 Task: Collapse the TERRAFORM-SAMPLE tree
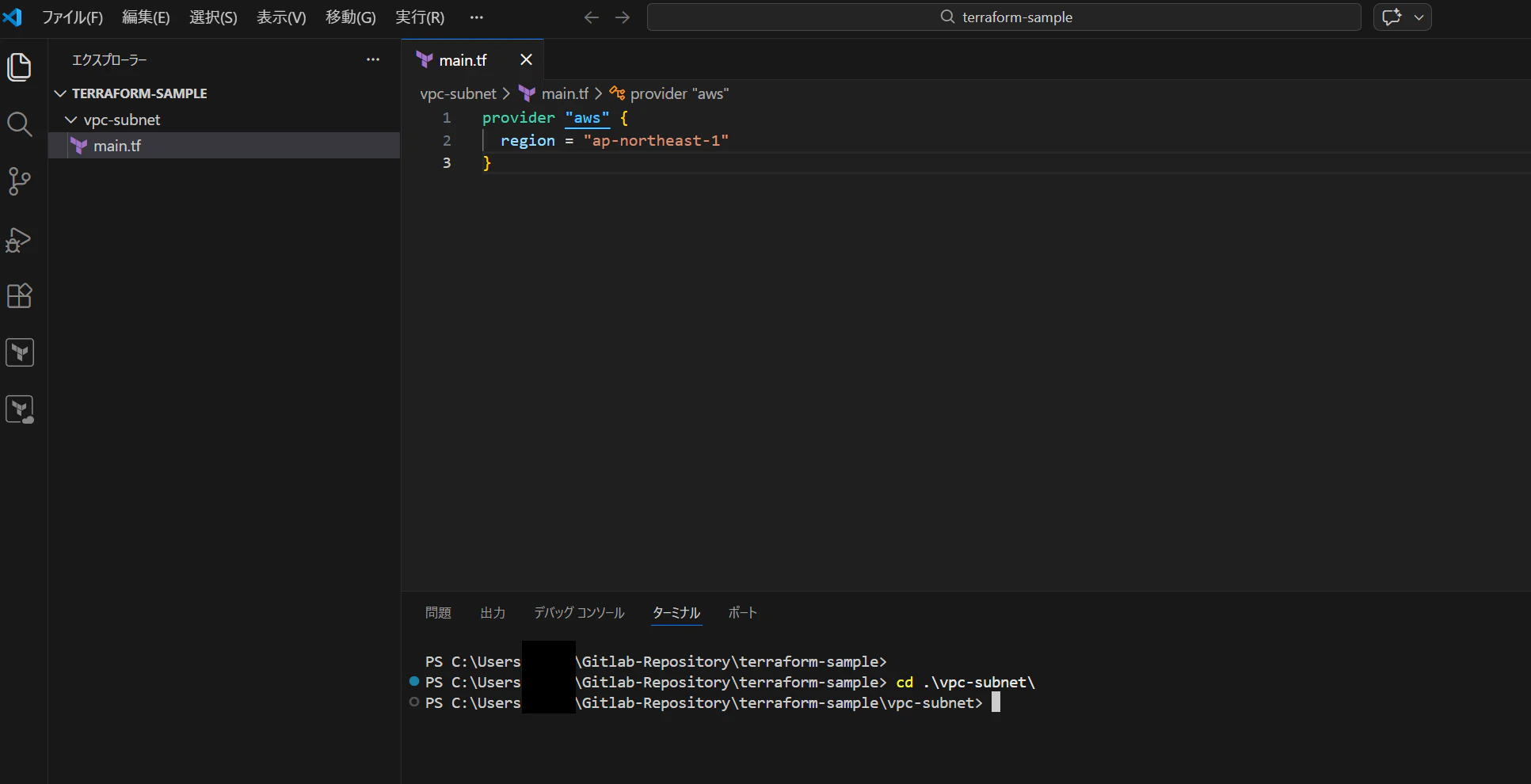click(60, 93)
